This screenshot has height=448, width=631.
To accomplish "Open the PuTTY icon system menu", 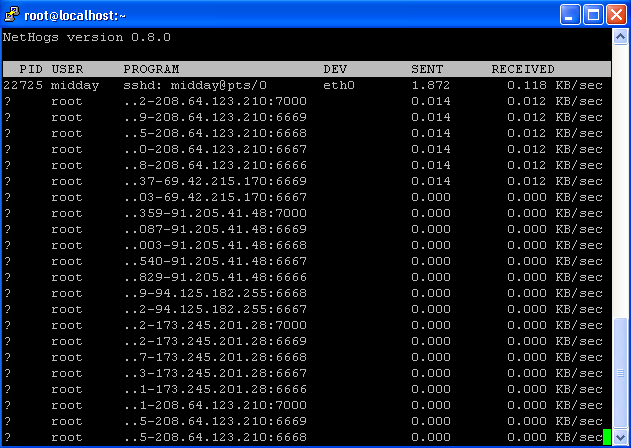I will [x=12, y=15].
